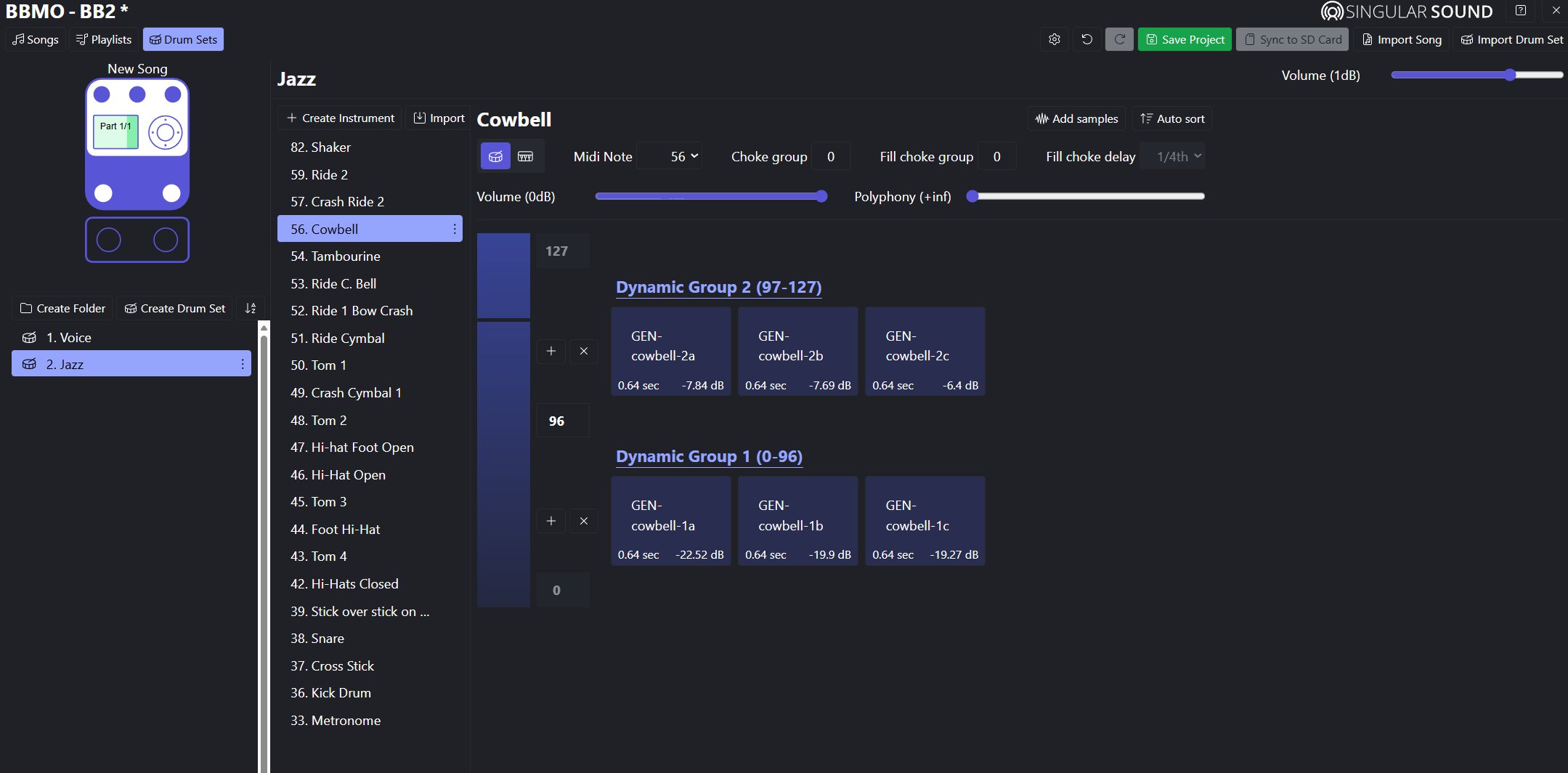Switch to the Drum Sets tab

click(x=183, y=39)
